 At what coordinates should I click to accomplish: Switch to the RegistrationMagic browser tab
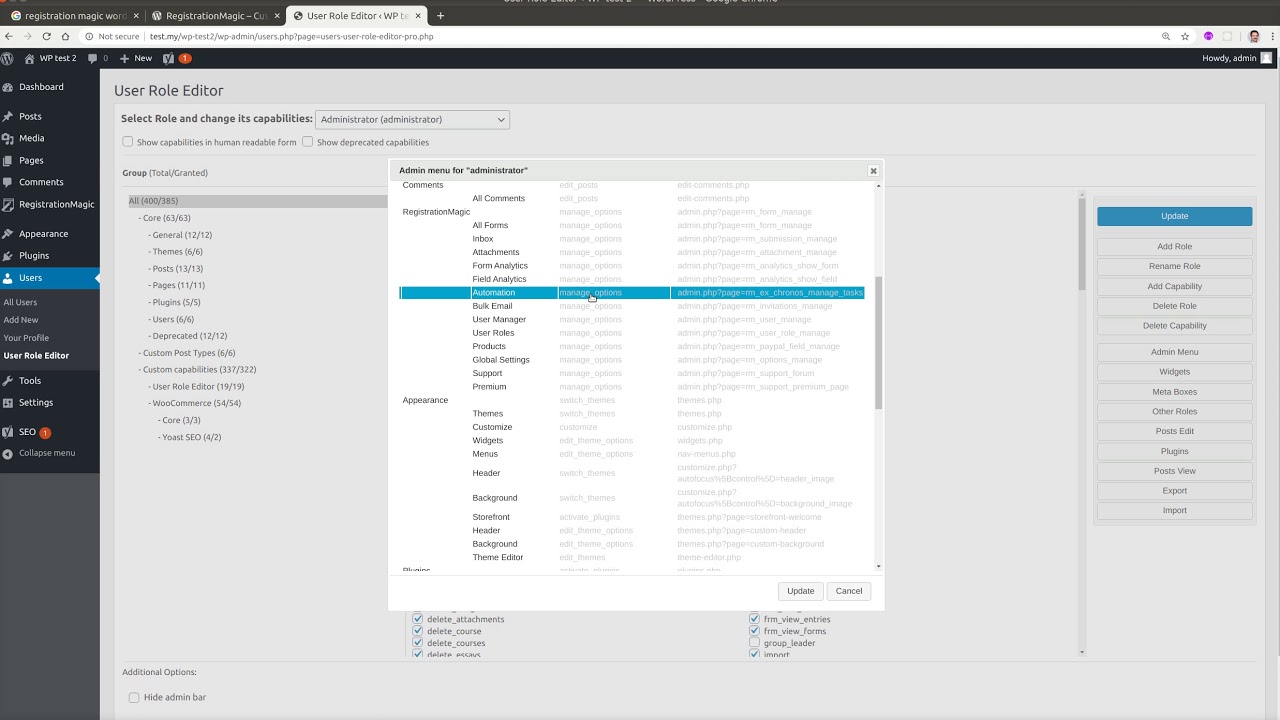(x=215, y=16)
